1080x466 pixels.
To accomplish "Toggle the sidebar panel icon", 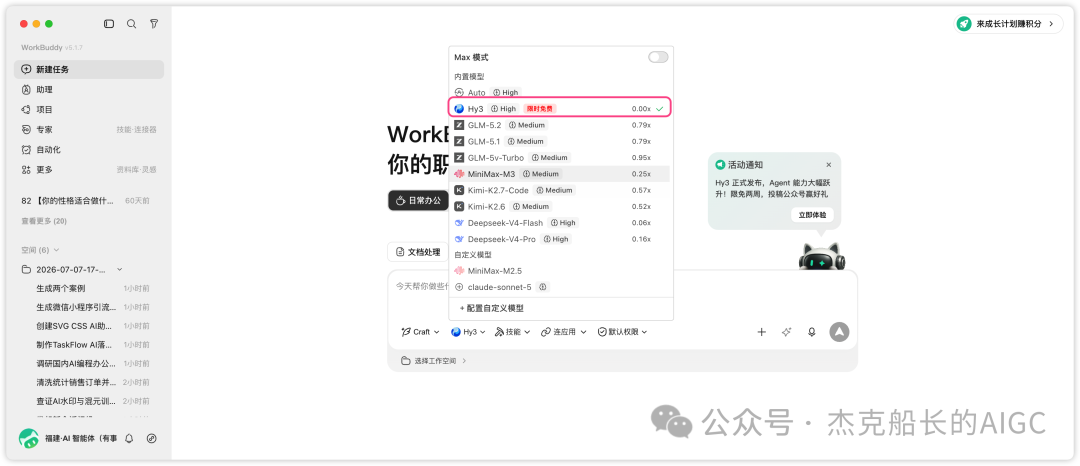I will pyautogui.click(x=109, y=23).
